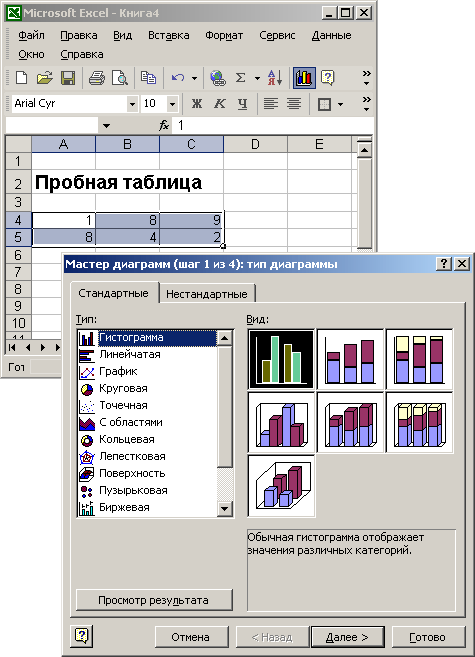Select Круговая in the chart type list
The height and width of the screenshot is (657, 475).
click(123, 388)
